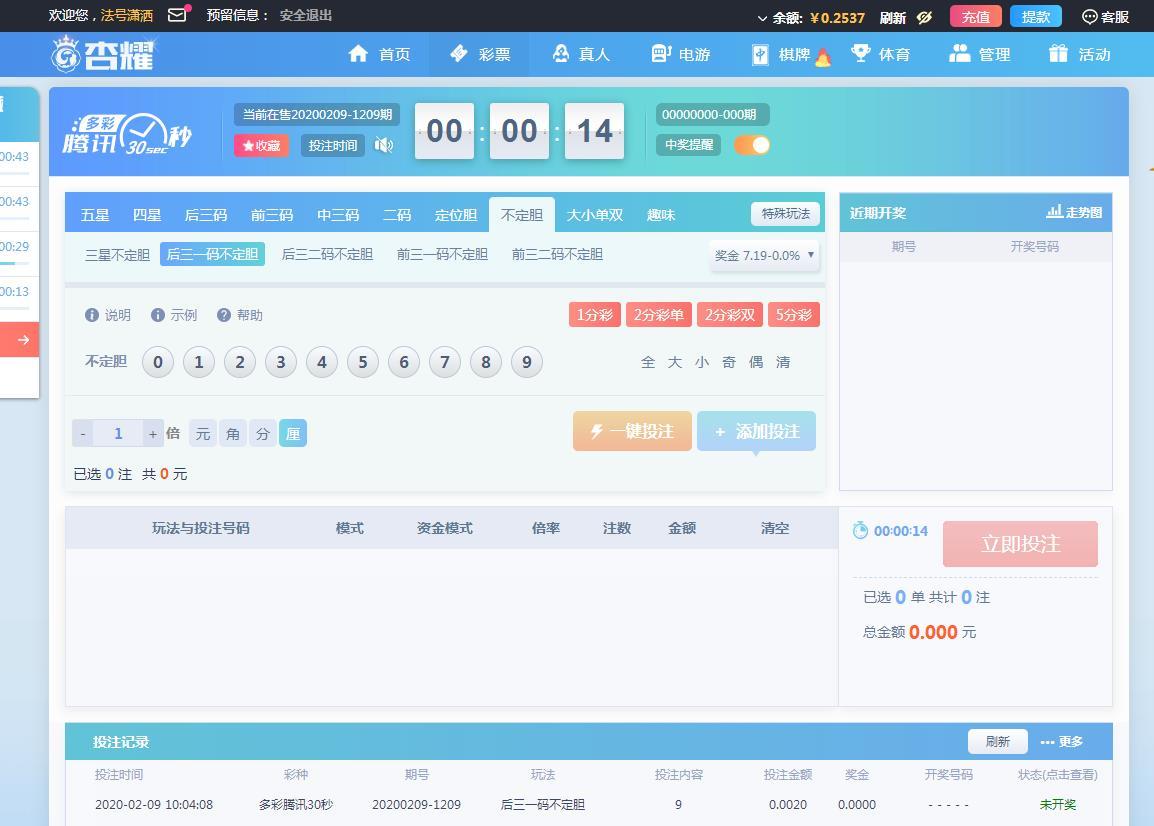This screenshot has width=1154, height=826.
Task: Open the 电游 electronic games menu
Action: point(681,54)
